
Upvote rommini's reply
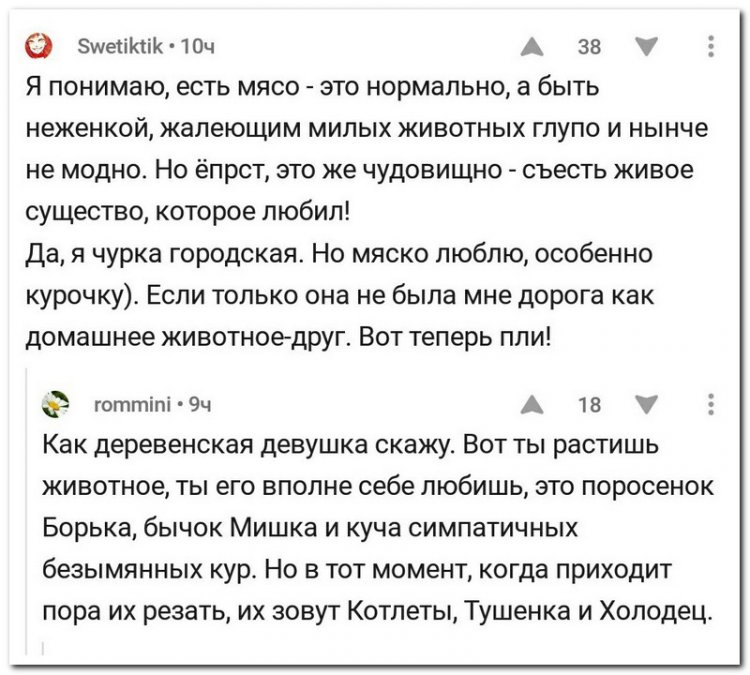coord(532,405)
